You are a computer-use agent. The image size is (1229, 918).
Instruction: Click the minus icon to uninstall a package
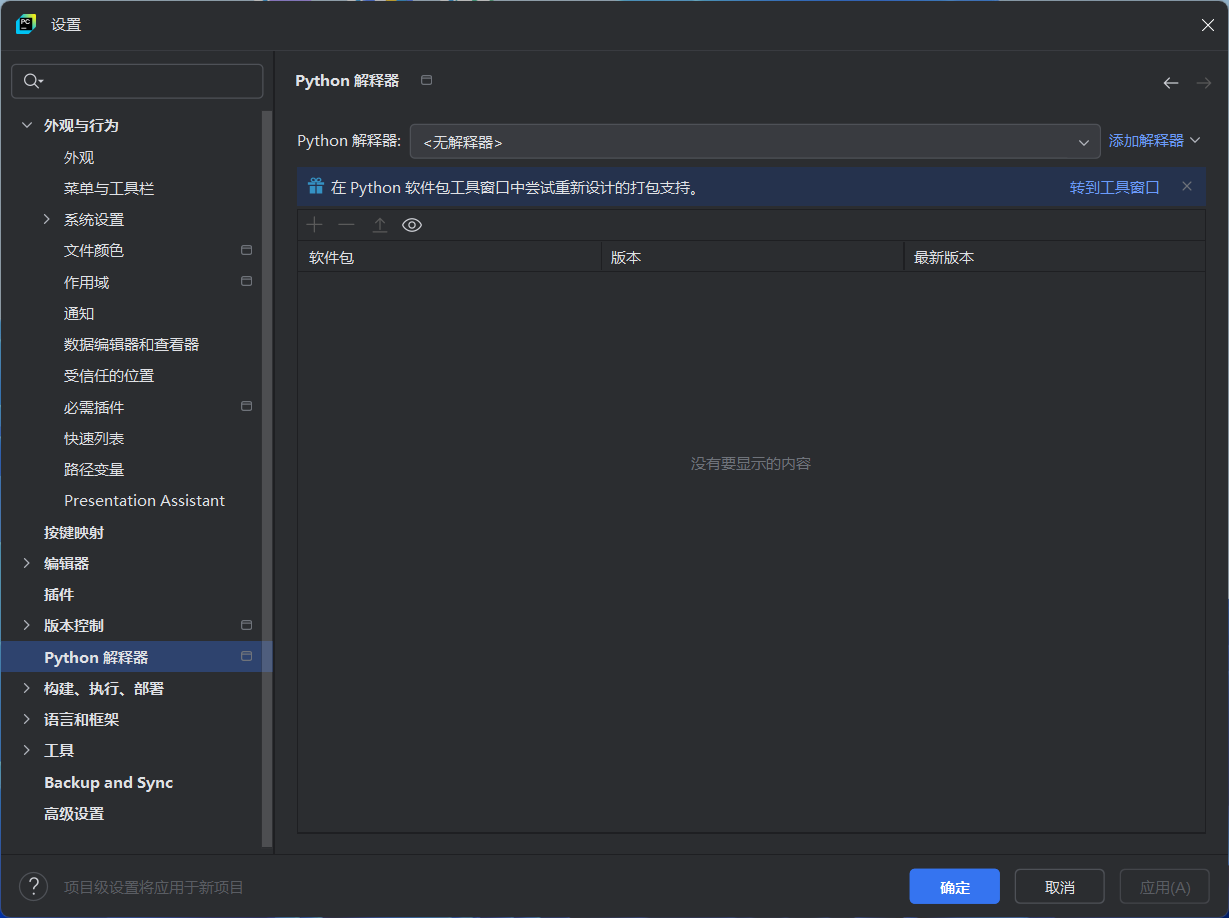(x=346, y=225)
